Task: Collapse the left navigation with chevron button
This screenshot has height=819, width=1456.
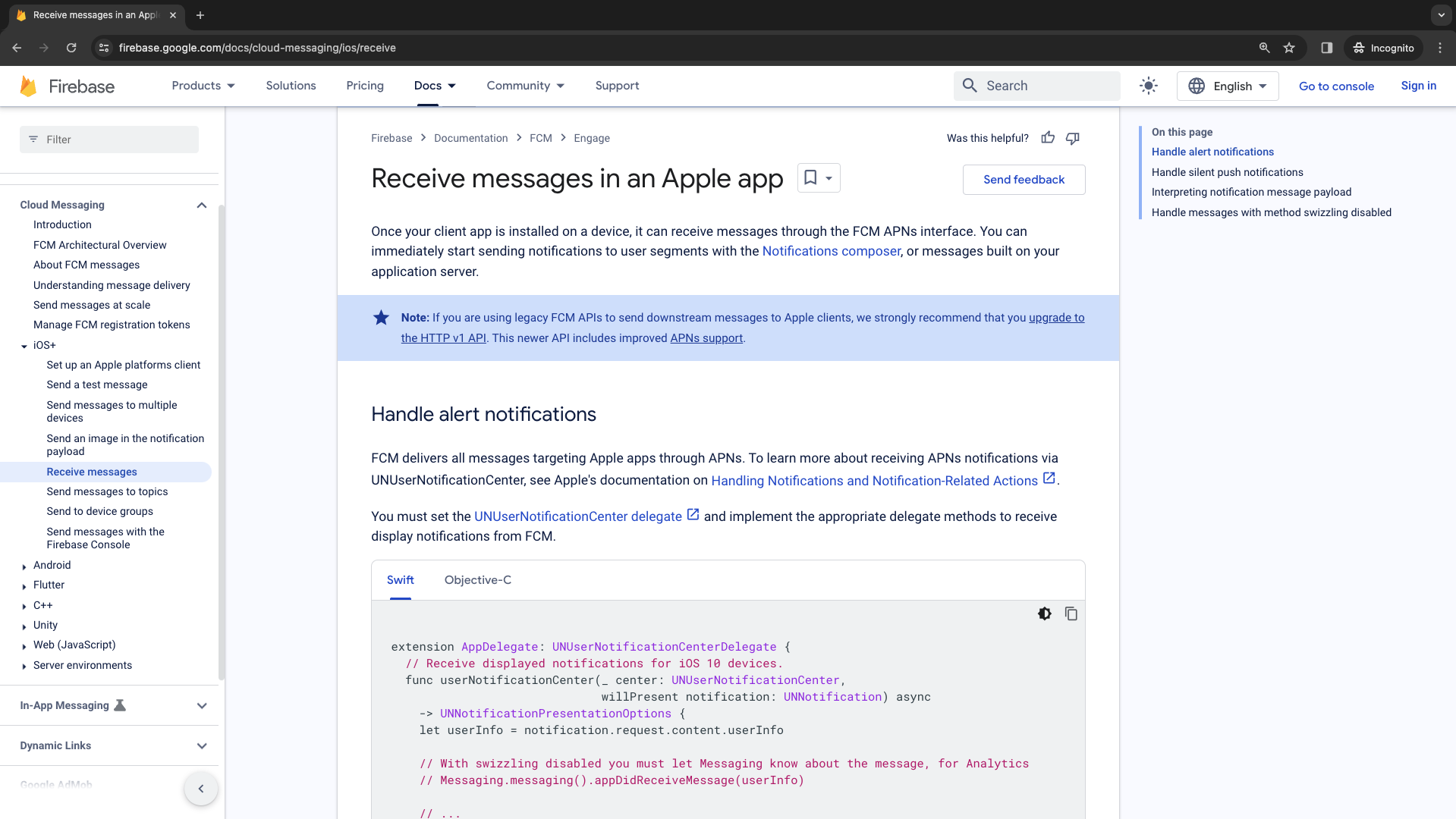Action: click(200, 789)
